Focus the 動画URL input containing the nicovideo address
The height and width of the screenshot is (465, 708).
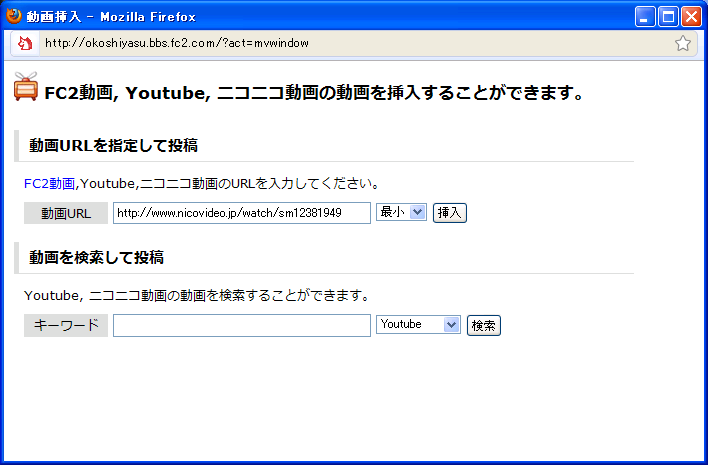coord(241,213)
